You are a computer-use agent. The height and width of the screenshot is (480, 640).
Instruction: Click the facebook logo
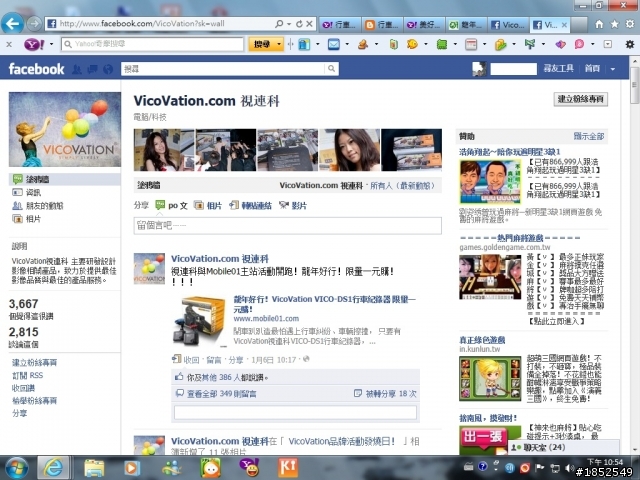click(36, 69)
